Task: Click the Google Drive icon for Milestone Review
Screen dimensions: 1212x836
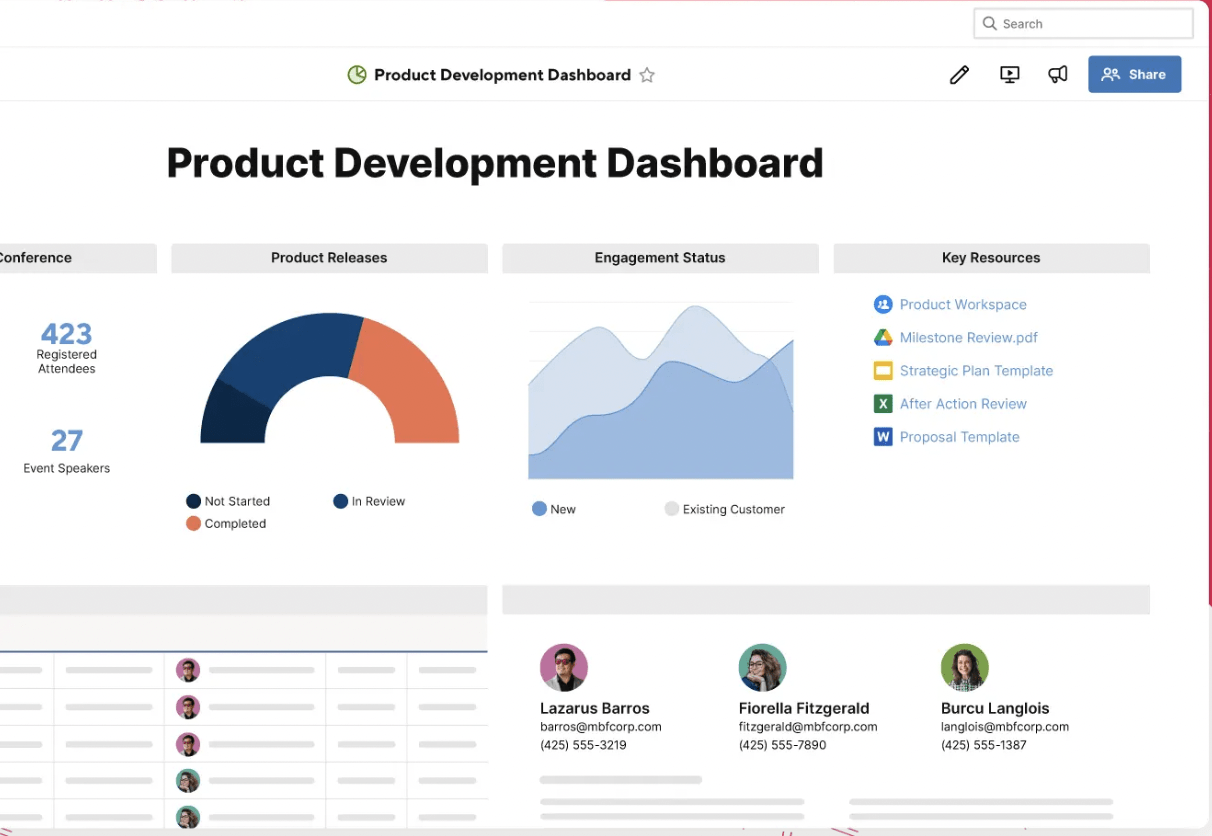Action: point(883,338)
